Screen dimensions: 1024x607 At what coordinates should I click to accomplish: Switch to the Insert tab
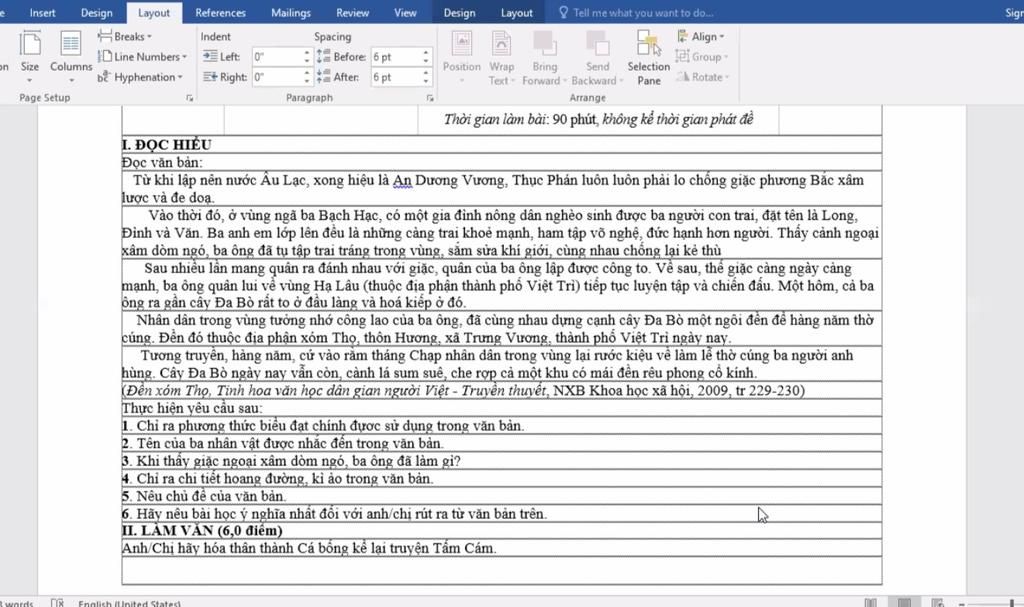[42, 12]
